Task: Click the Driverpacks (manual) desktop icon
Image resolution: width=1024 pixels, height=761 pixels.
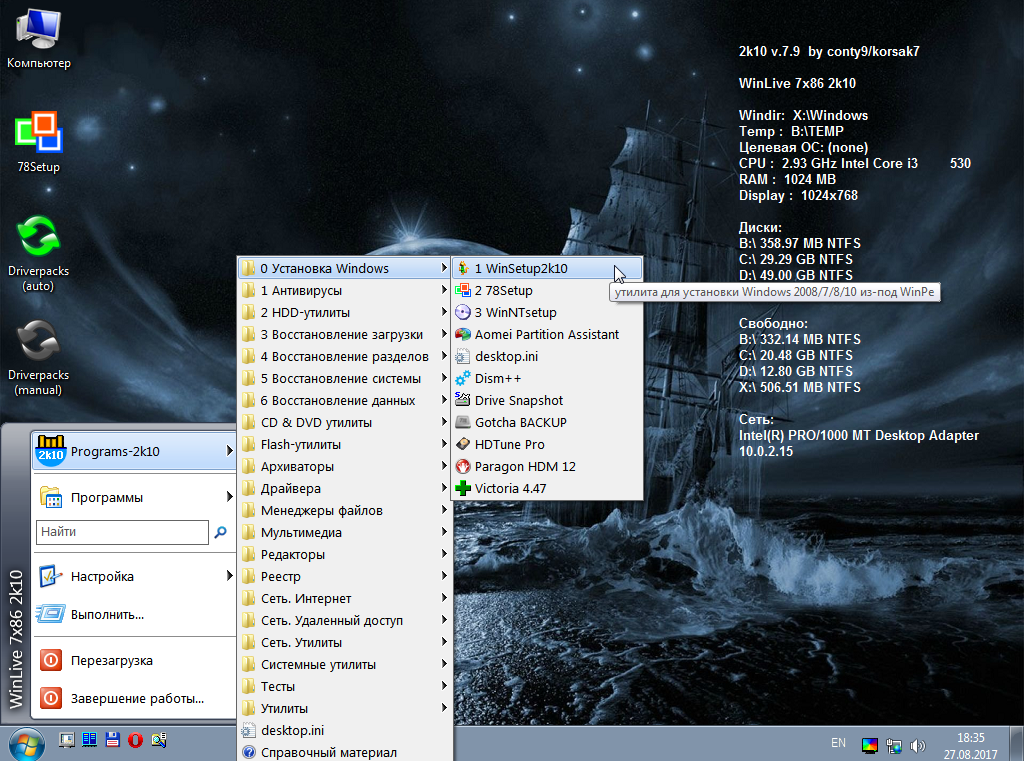Action: [39, 358]
